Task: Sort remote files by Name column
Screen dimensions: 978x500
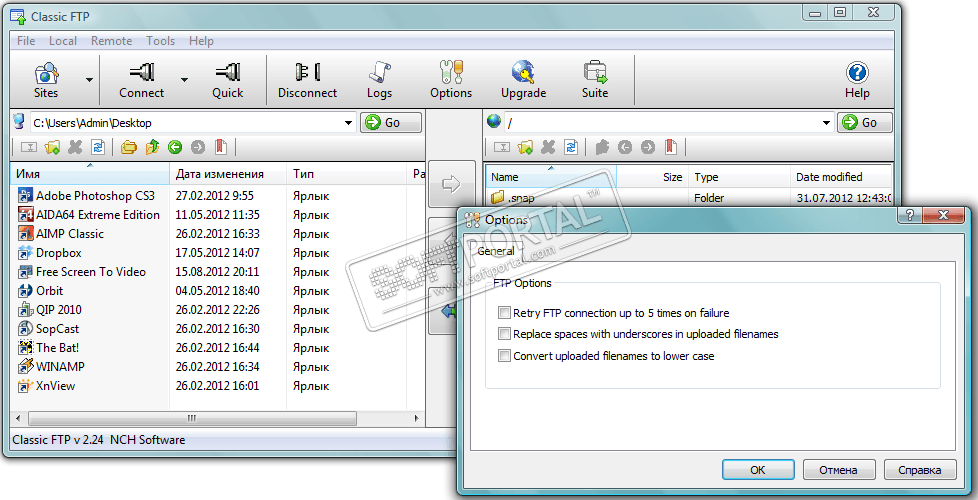Action: click(551, 177)
